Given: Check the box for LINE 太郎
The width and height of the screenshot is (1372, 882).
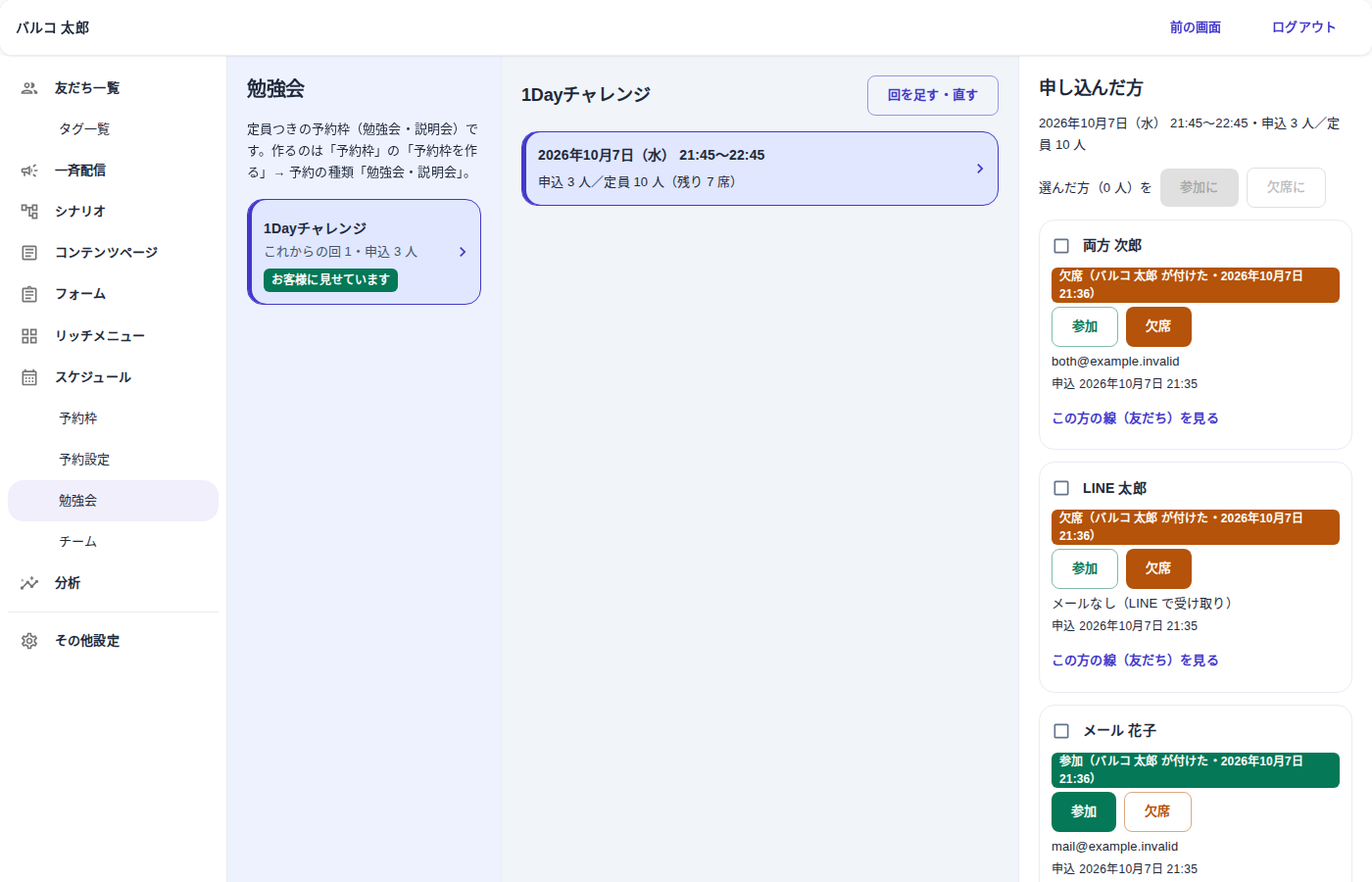Looking at the screenshot, I should point(1061,488).
